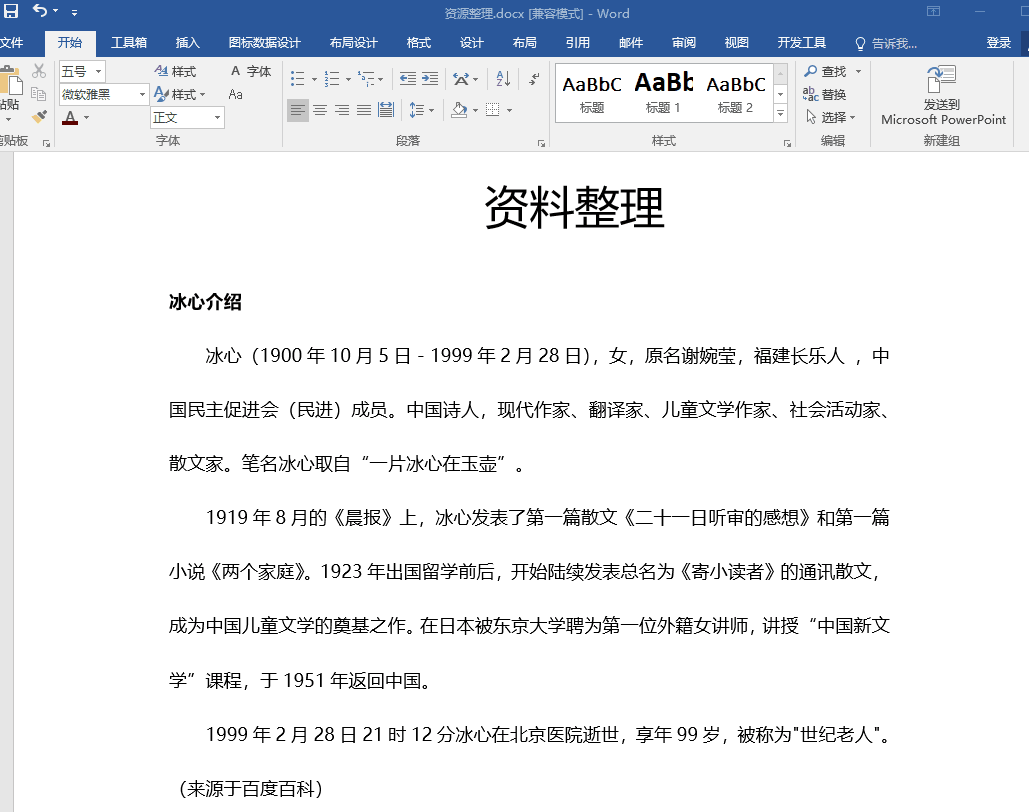Open the paste options dropdown arrow
This screenshot has width=1029, height=812.
coord(9,119)
